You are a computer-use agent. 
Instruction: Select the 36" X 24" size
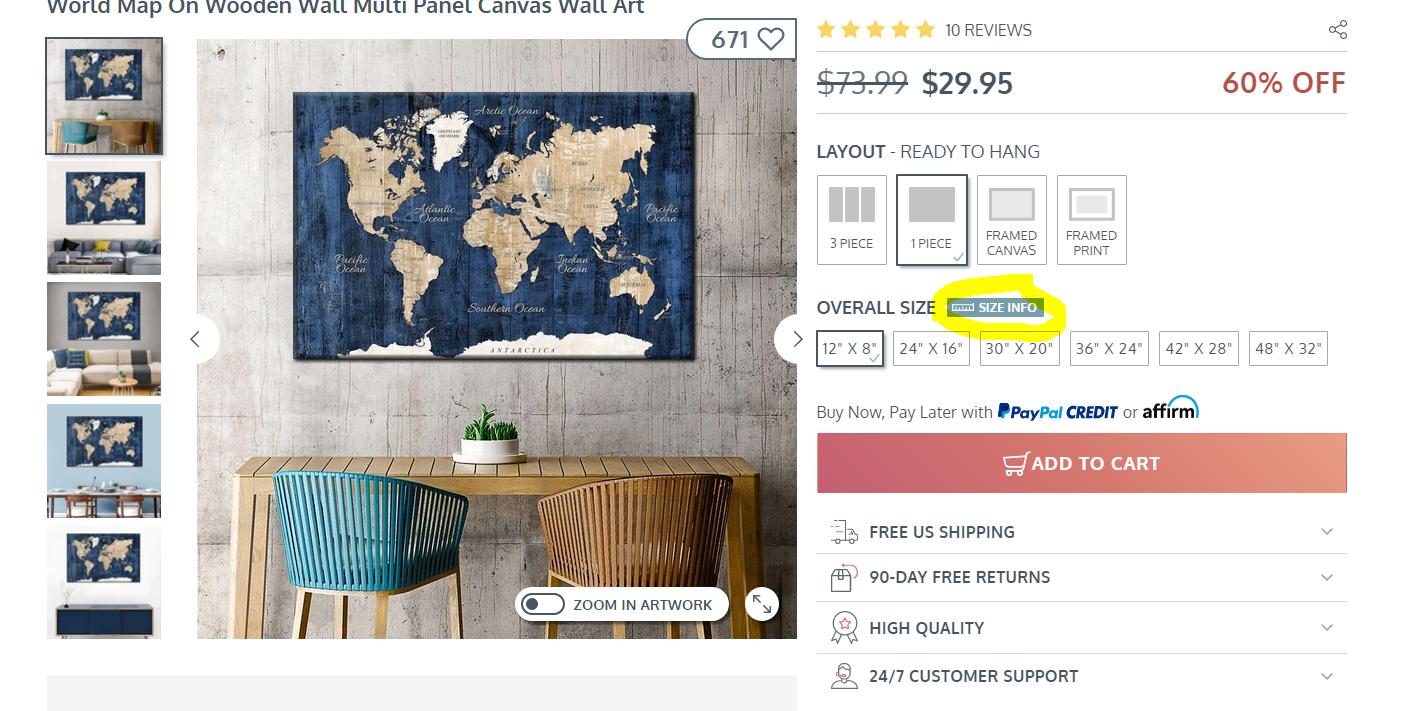(x=1109, y=349)
